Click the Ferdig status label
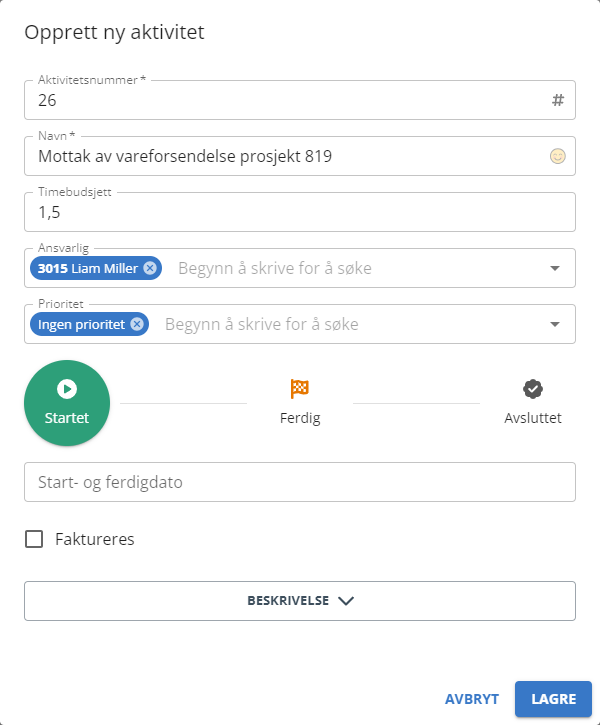The image size is (600, 725). (300, 418)
